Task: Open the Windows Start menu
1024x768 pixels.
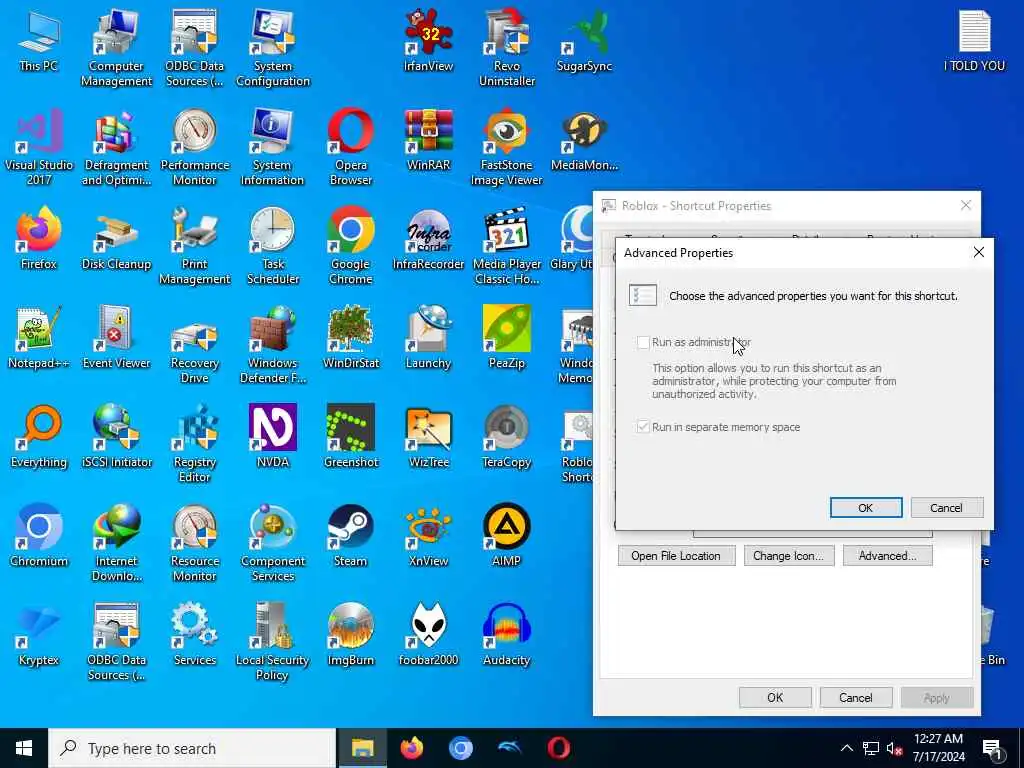Action: 24,748
